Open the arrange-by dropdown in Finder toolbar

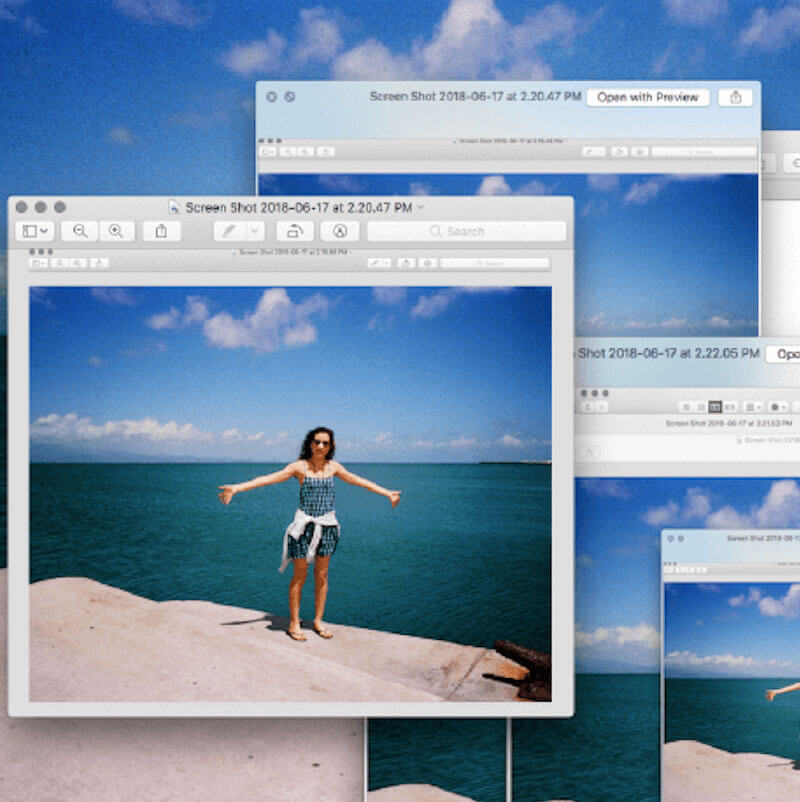[754, 406]
